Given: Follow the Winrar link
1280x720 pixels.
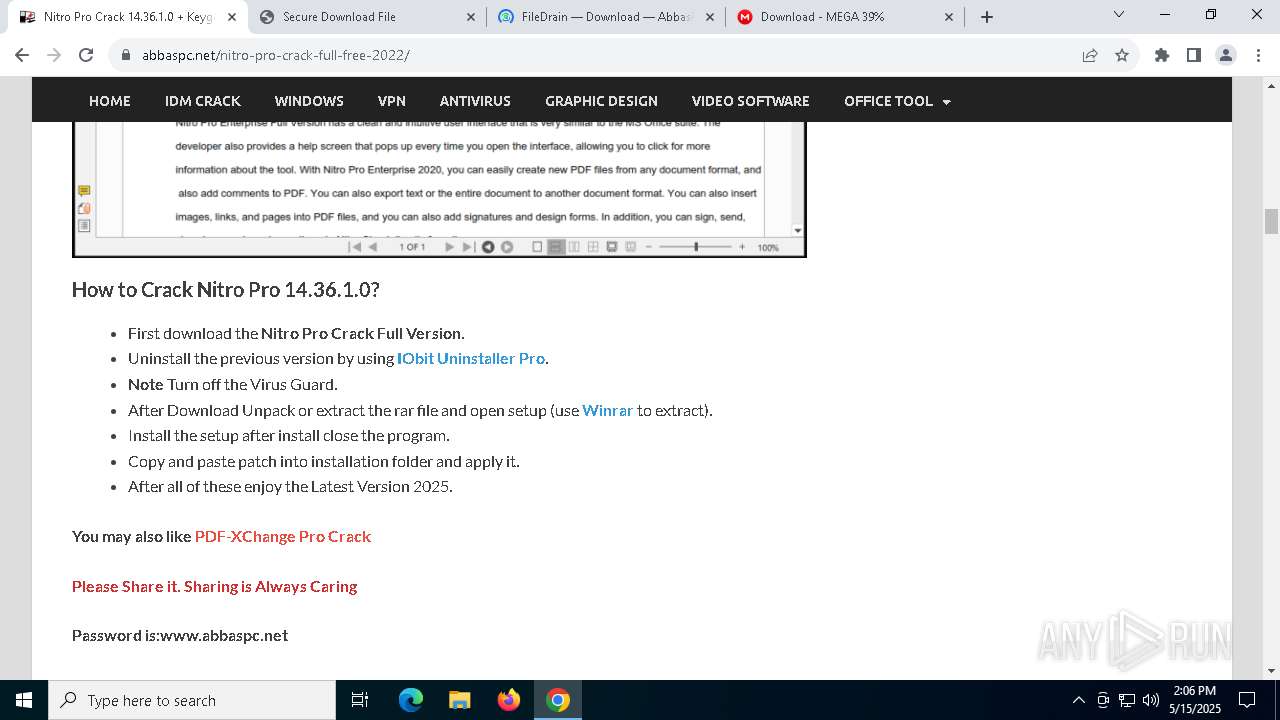Looking at the screenshot, I should pos(608,411).
